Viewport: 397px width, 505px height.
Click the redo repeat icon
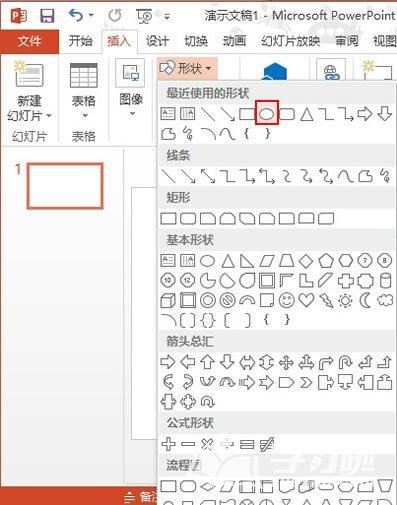[115, 15]
